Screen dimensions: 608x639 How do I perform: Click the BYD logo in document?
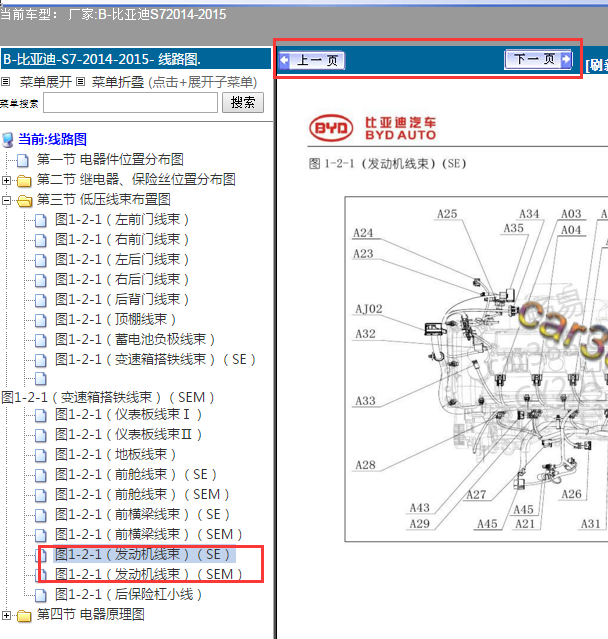(331, 128)
